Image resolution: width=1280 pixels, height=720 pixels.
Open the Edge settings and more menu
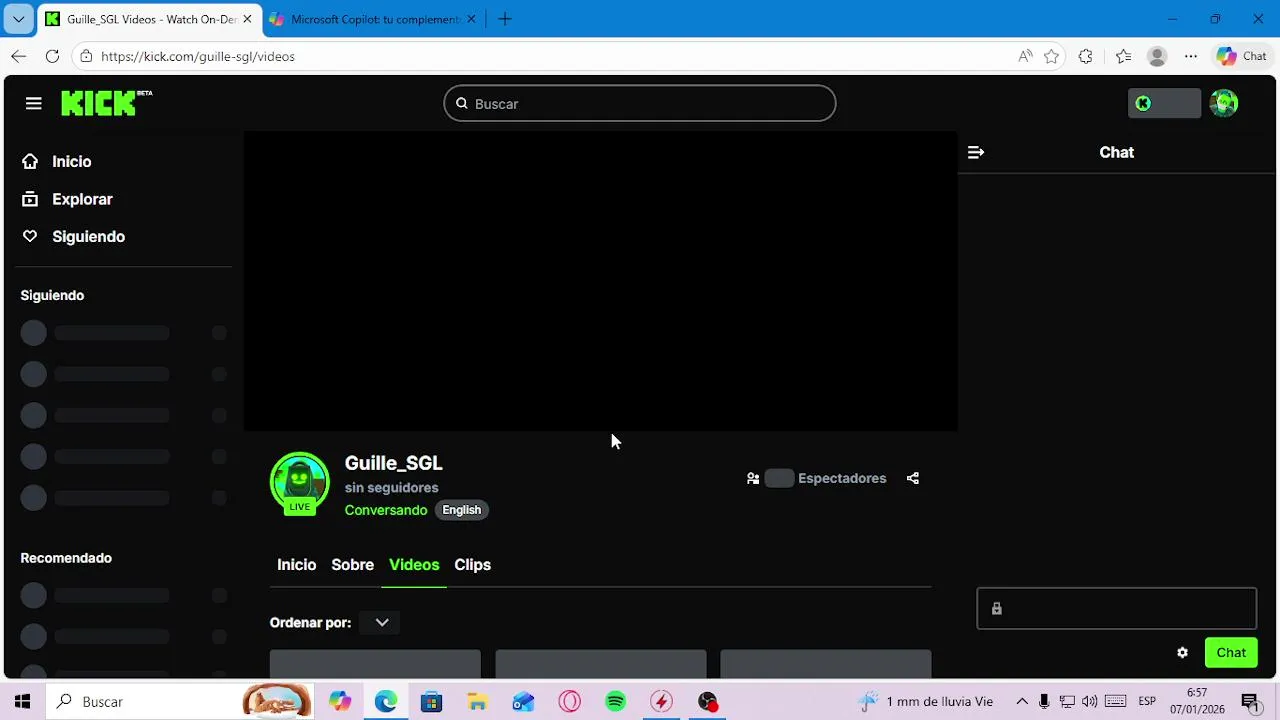[x=1190, y=56]
